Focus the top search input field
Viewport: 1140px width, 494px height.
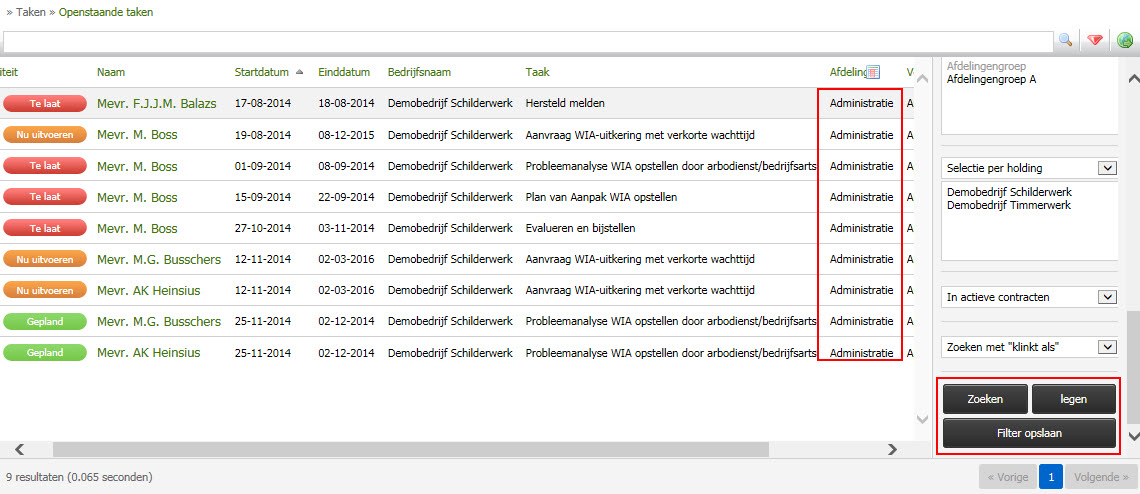pyautogui.click(x=527, y=41)
